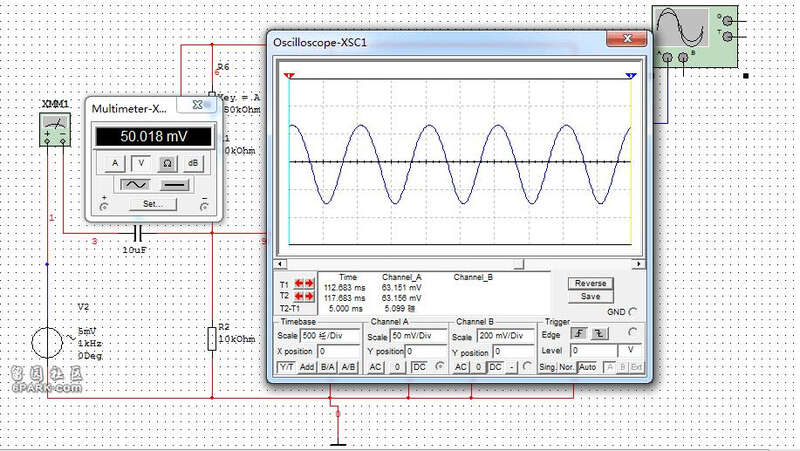
Task: Enable the GND radio button
Action: pos(632,311)
